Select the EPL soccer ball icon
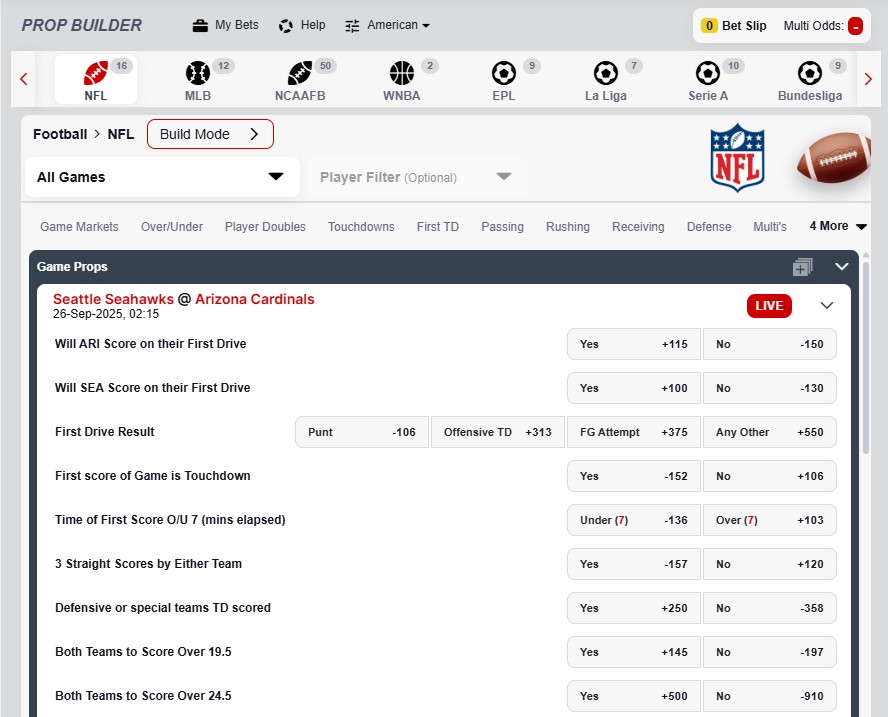Screen dimensions: 888x717 (503, 73)
